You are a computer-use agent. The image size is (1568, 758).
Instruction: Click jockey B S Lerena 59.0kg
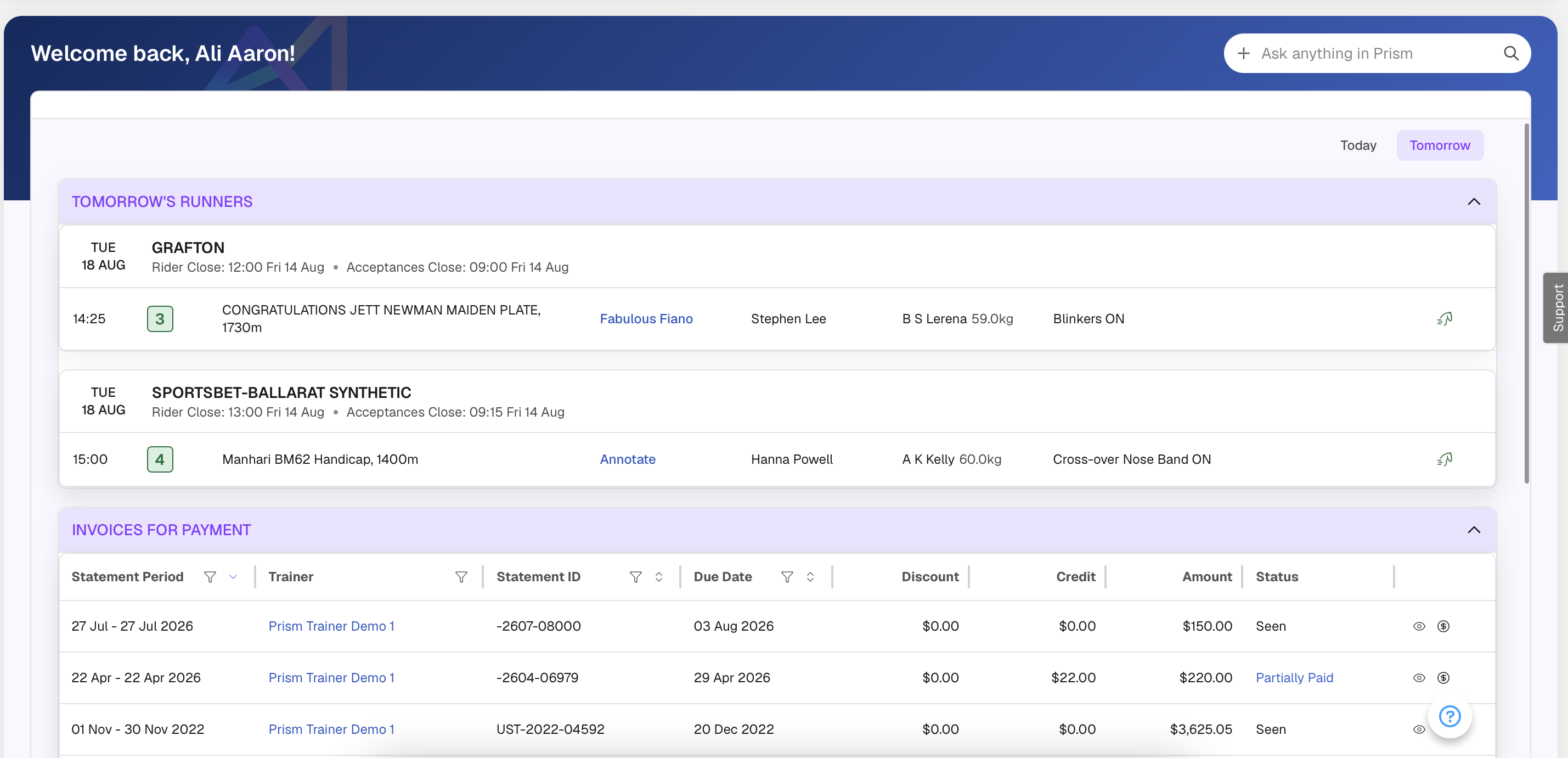[x=957, y=318]
